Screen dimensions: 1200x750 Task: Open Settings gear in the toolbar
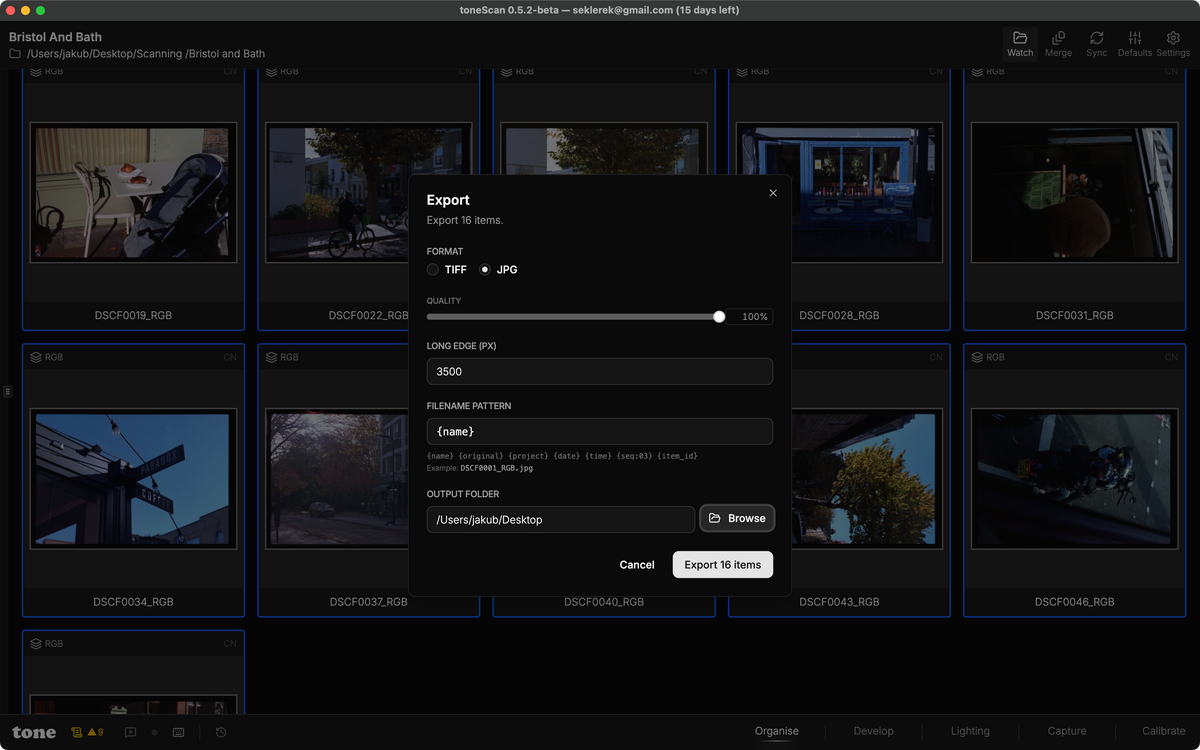[x=1173, y=44]
